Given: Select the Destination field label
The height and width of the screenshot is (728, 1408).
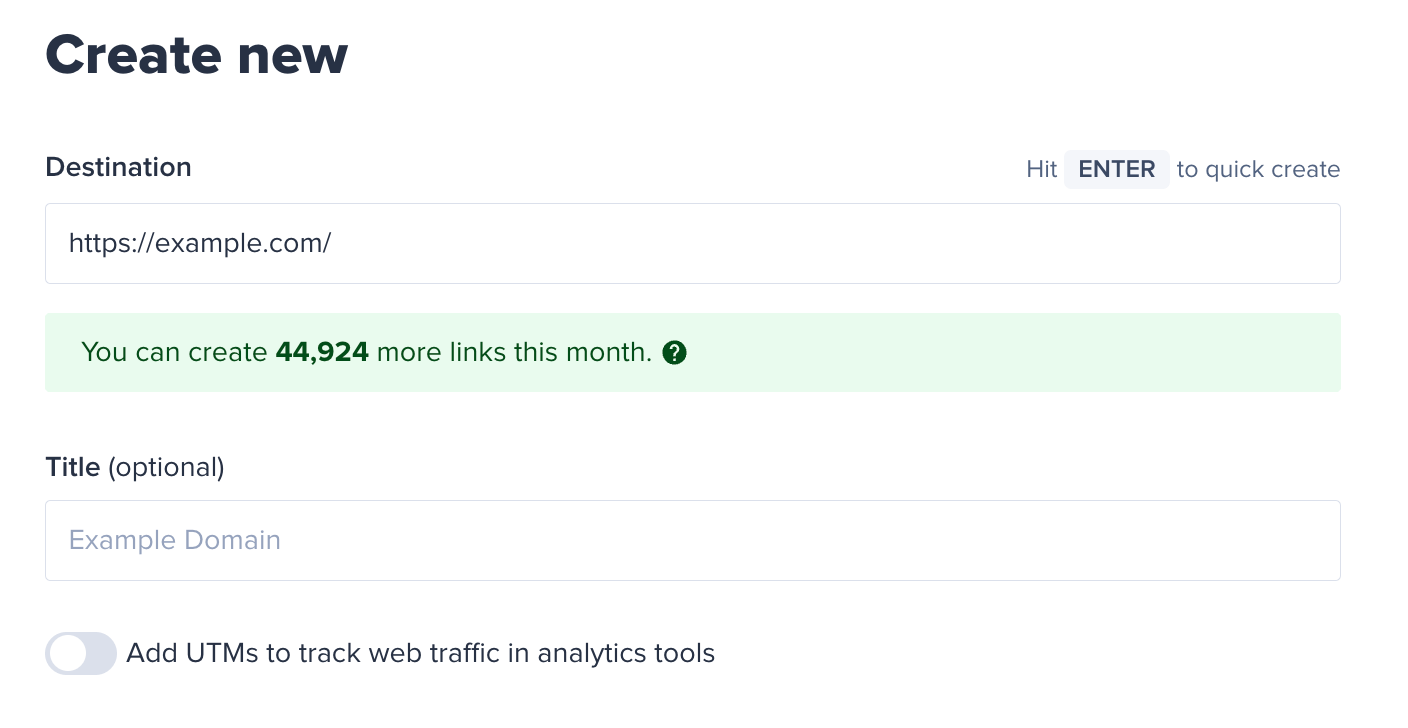Looking at the screenshot, I should [118, 167].
